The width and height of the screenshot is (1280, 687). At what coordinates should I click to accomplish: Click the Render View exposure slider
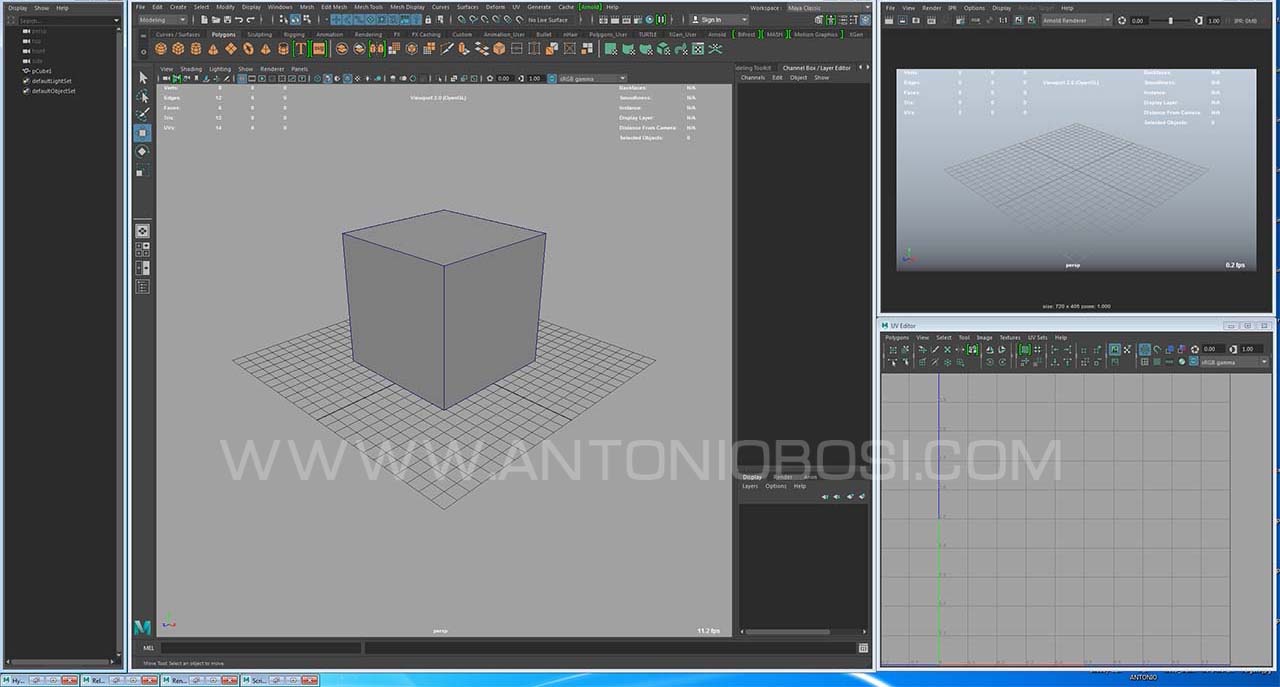(x=1171, y=20)
